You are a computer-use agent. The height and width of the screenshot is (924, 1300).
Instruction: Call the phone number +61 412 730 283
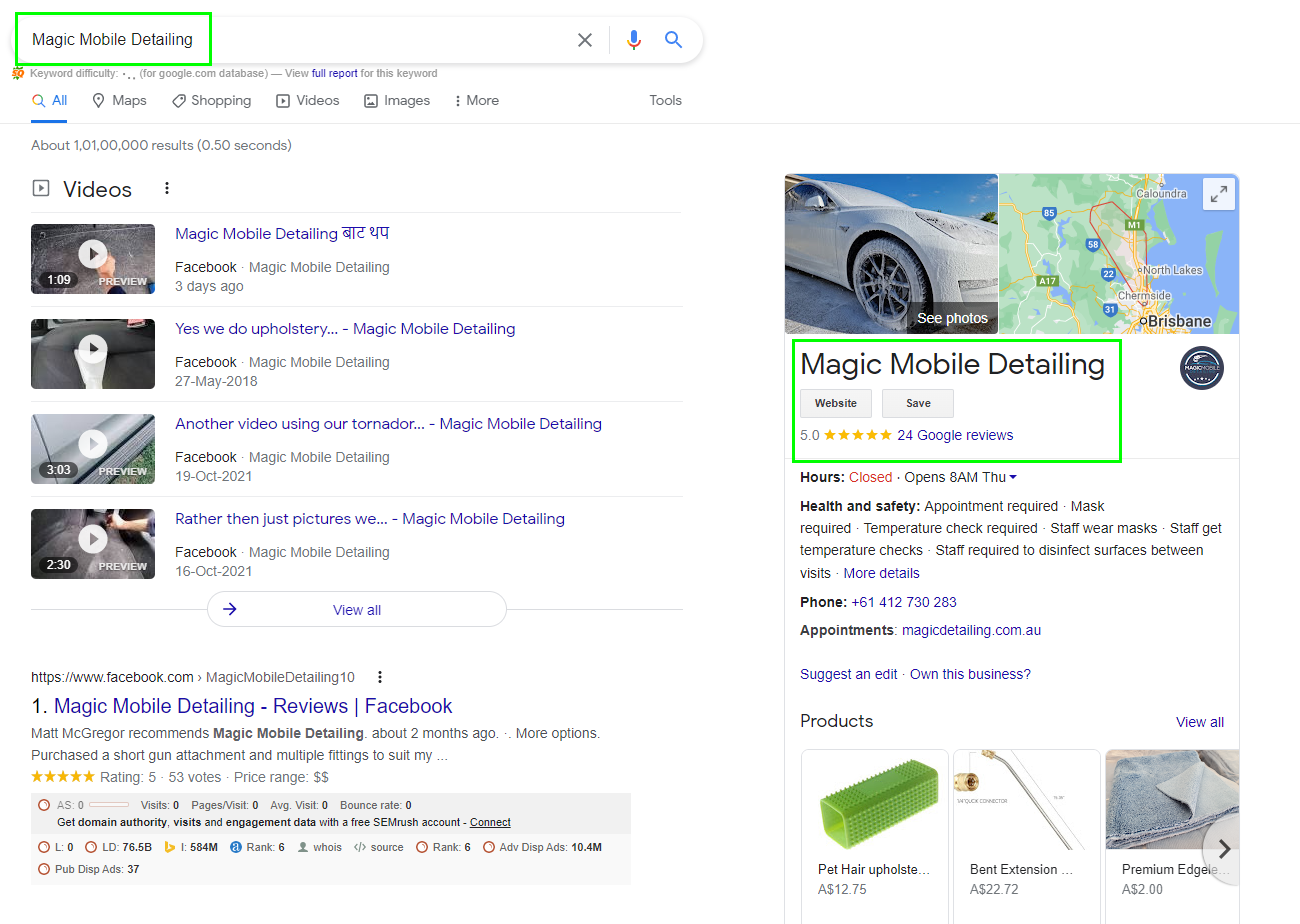pyautogui.click(x=904, y=602)
